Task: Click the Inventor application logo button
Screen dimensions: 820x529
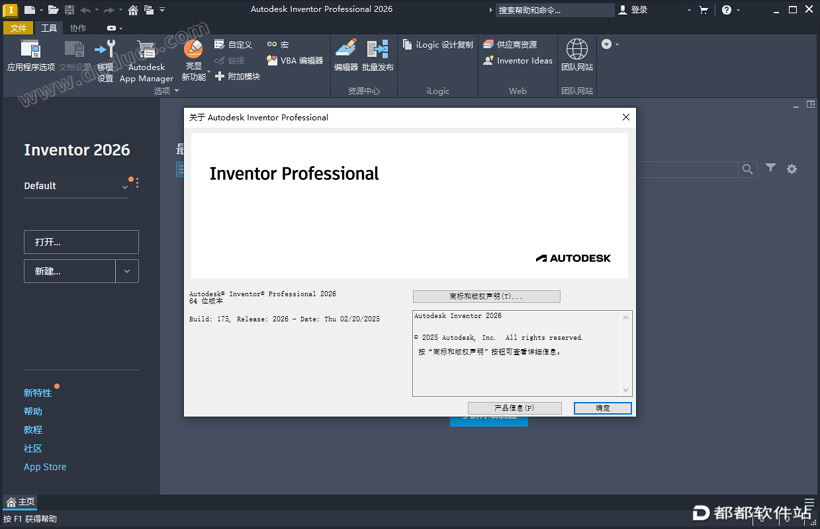Action: coord(10,10)
